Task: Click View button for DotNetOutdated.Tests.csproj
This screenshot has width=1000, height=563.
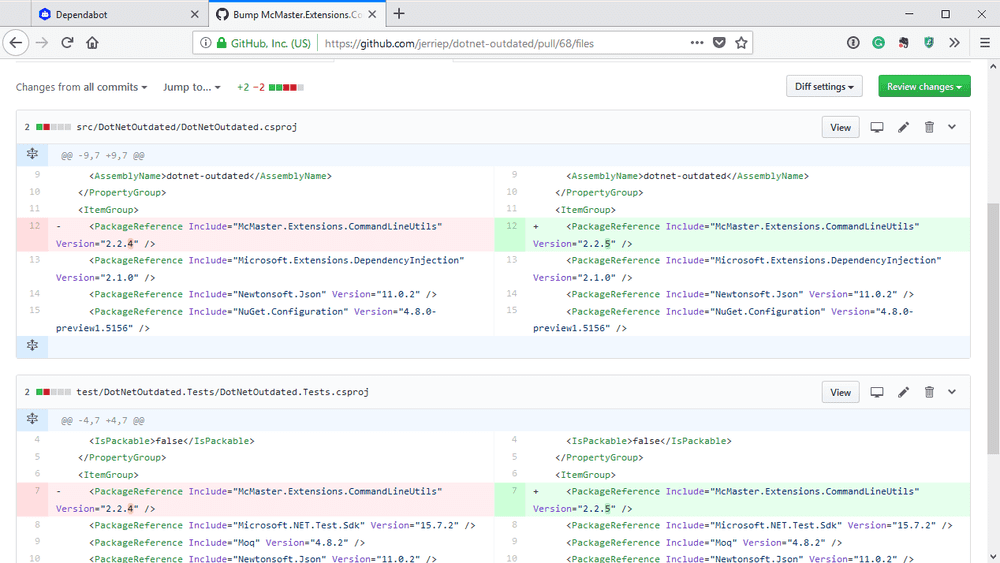Action: point(840,392)
